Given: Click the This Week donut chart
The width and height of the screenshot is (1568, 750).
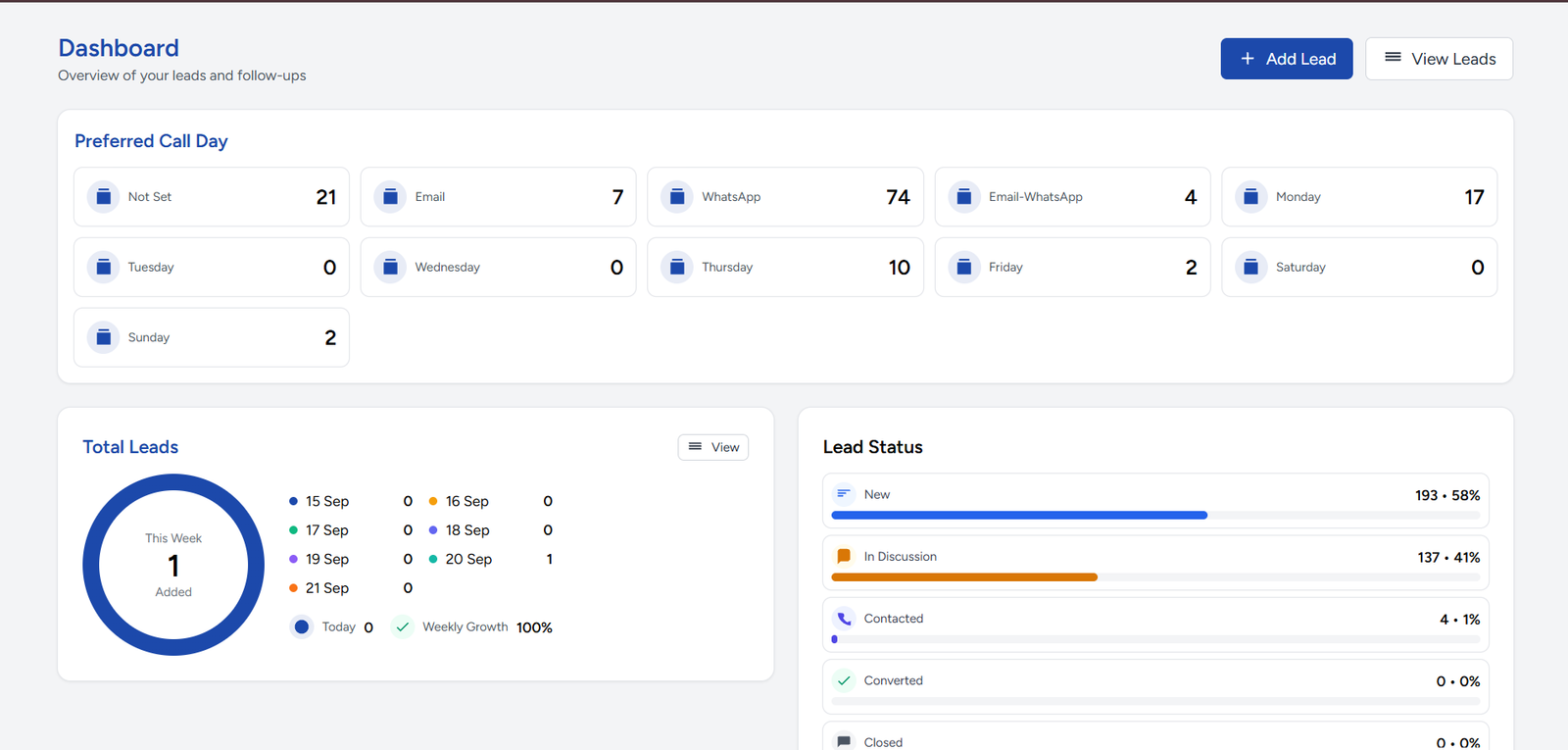Looking at the screenshot, I should [x=173, y=565].
